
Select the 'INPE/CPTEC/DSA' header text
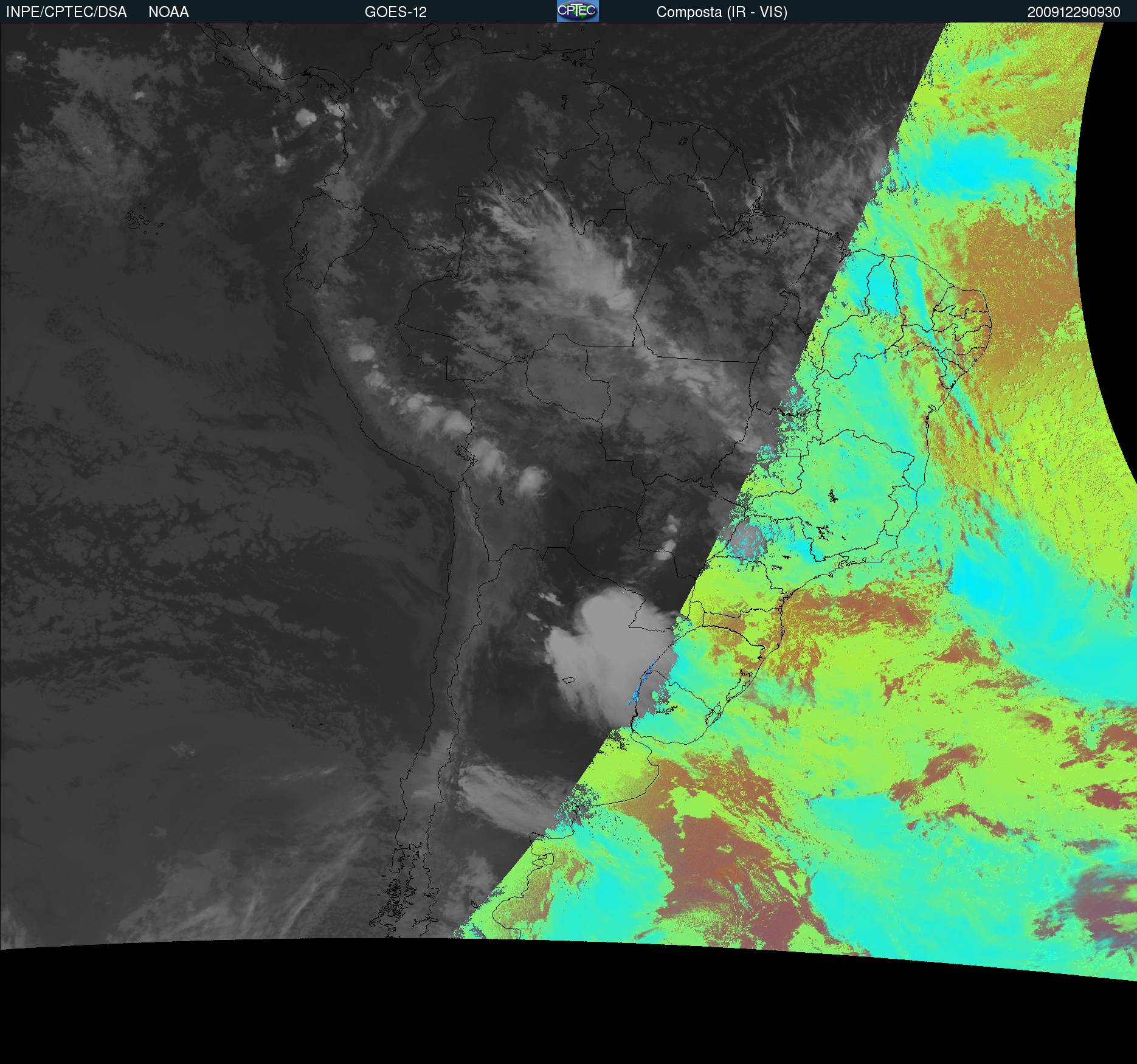pos(66,12)
